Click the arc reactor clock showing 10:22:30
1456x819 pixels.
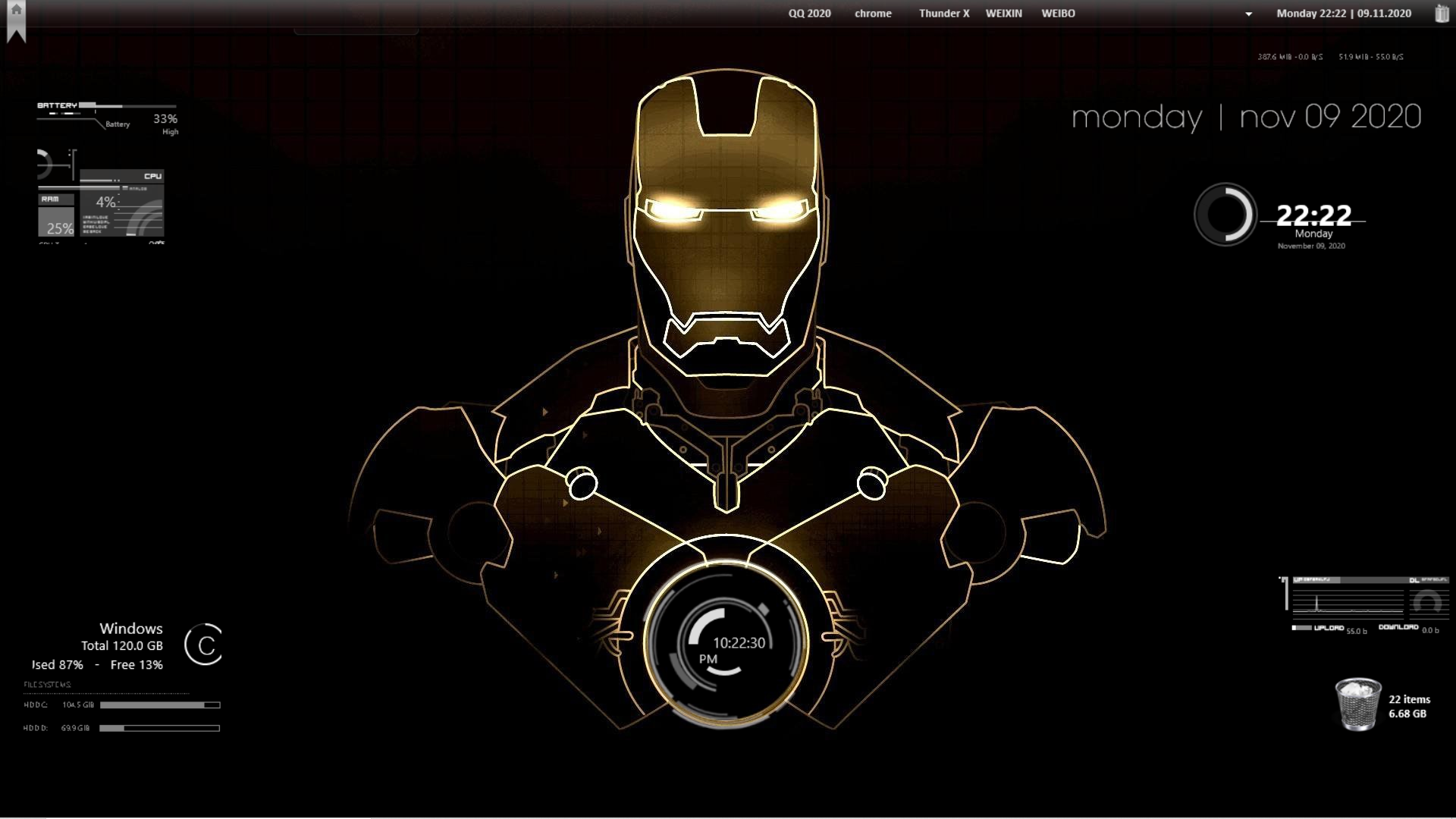pos(726,643)
